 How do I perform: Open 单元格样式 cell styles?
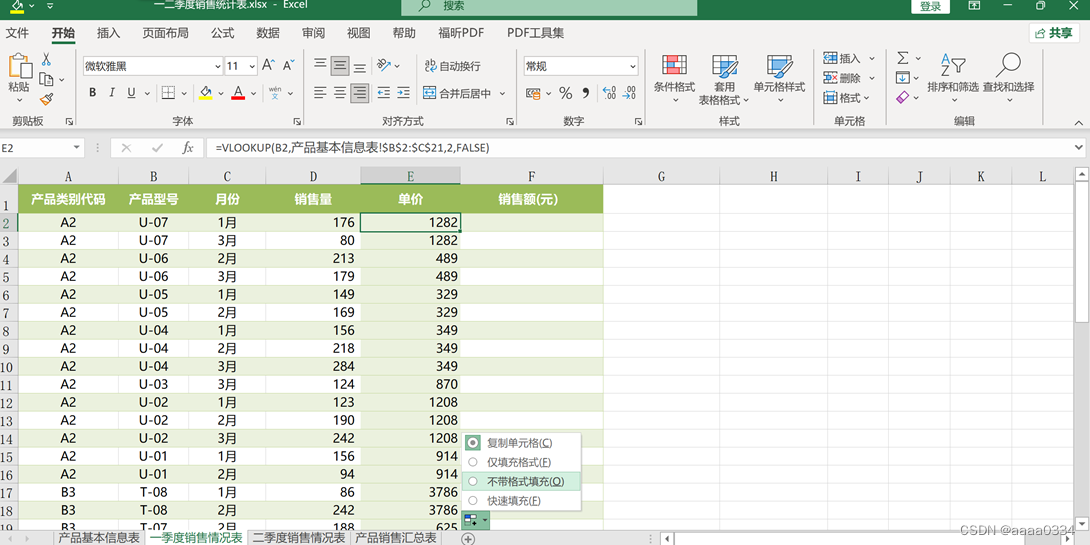[x=779, y=79]
